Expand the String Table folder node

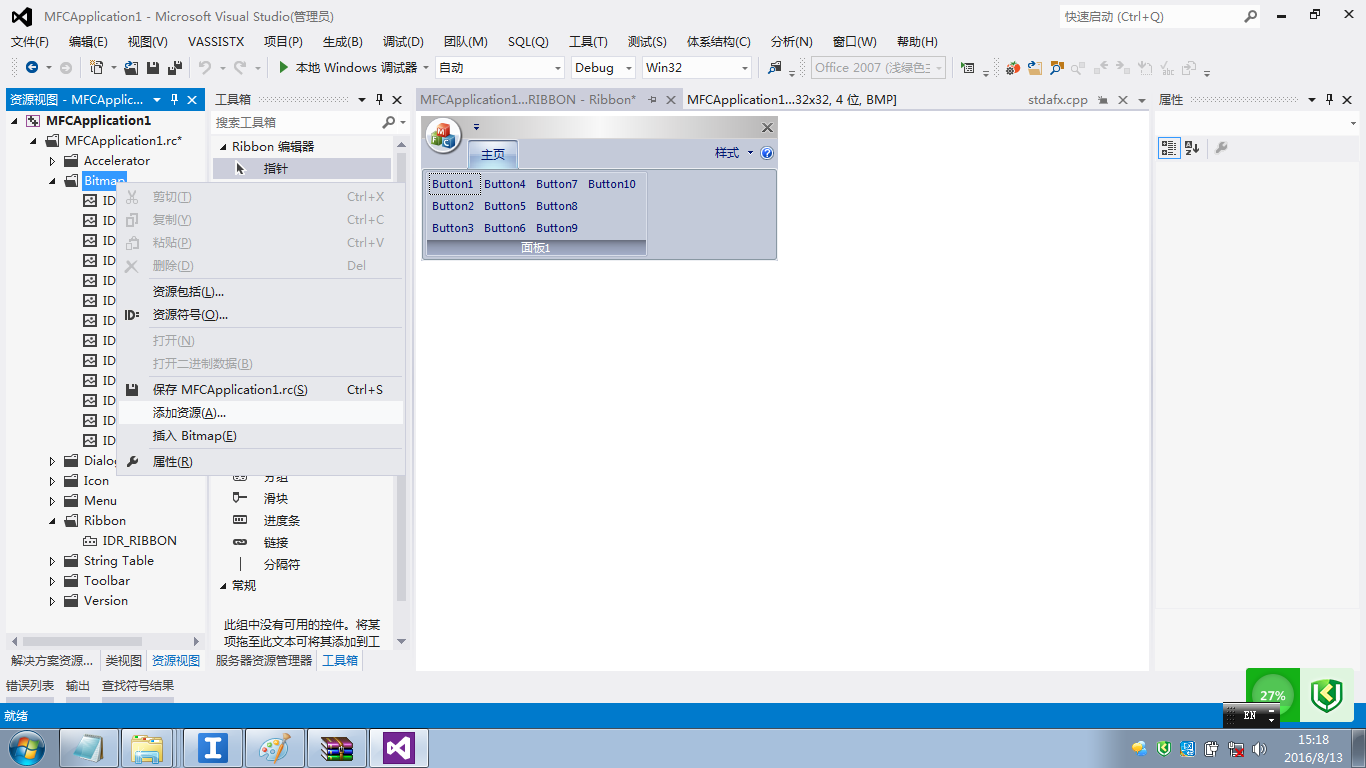pos(53,561)
